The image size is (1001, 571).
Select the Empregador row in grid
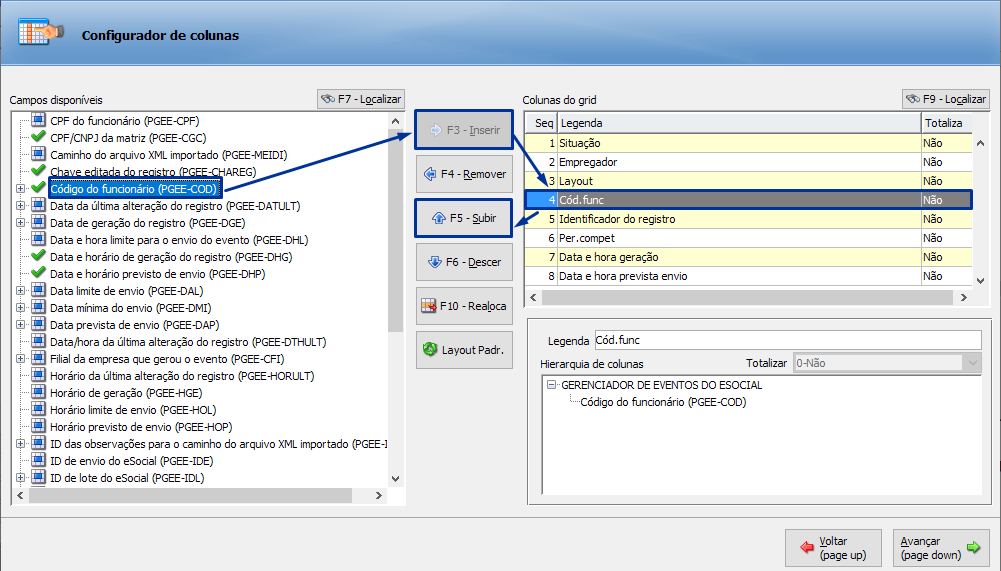point(748,162)
